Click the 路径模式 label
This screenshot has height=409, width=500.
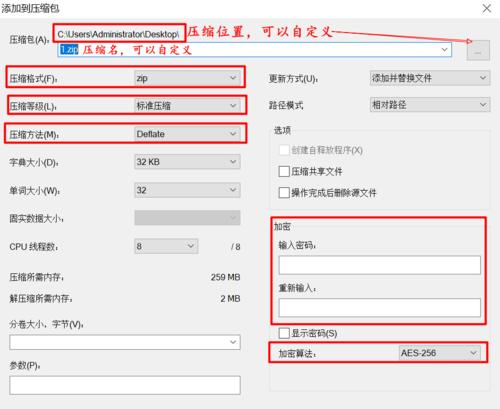pos(286,106)
